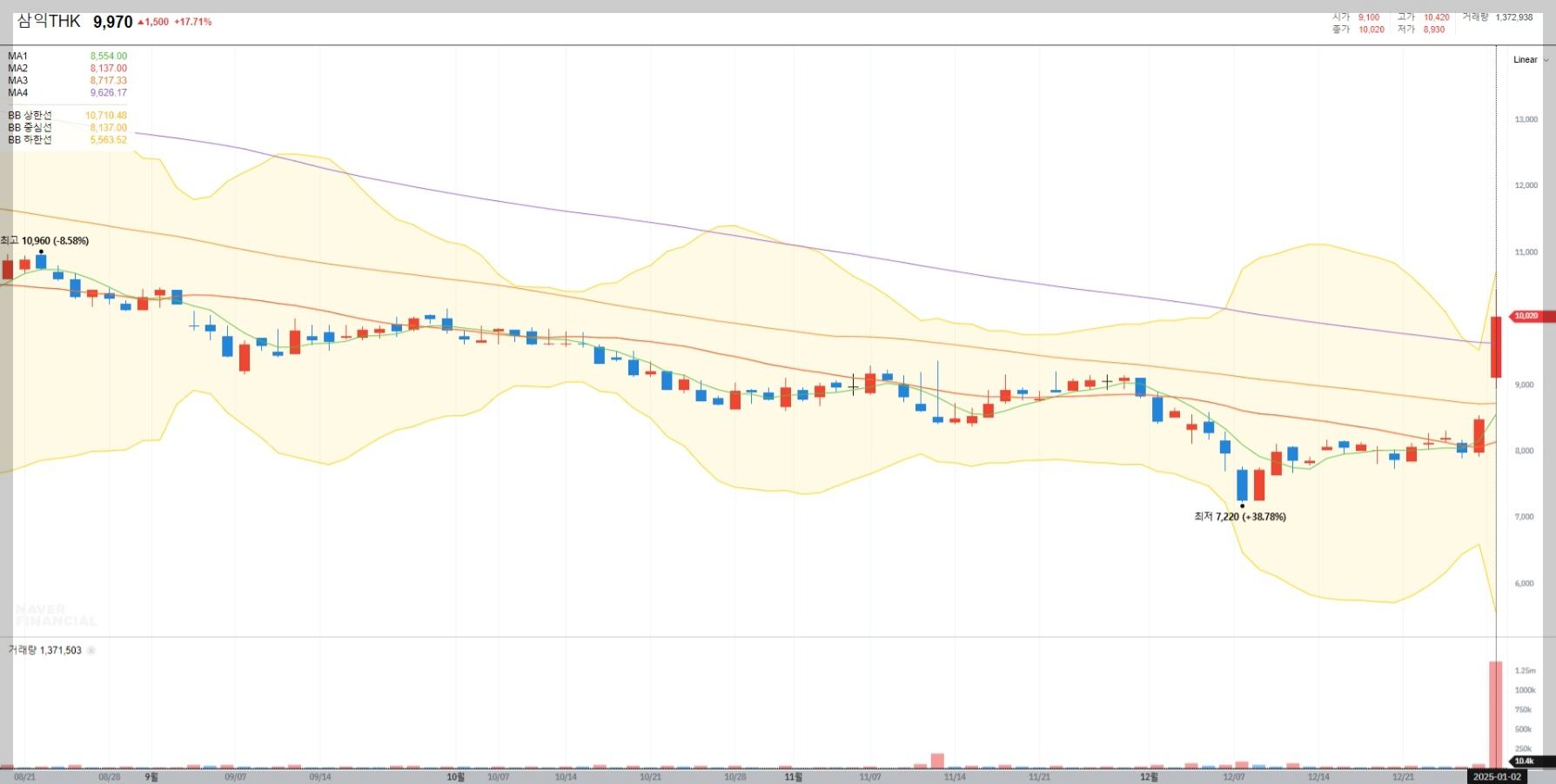Click the 8,000 price axis label
The height and width of the screenshot is (784, 1556).
click(1525, 451)
